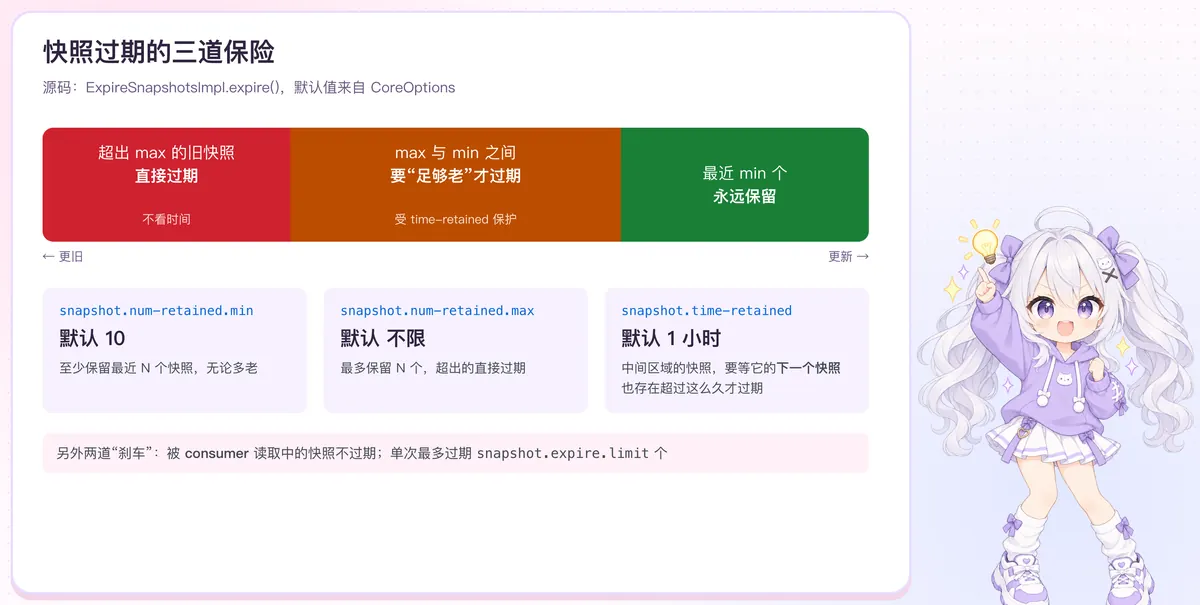Click the description 最多保留 N 个，超出的直接过期
1200x605 pixels.
point(433,368)
